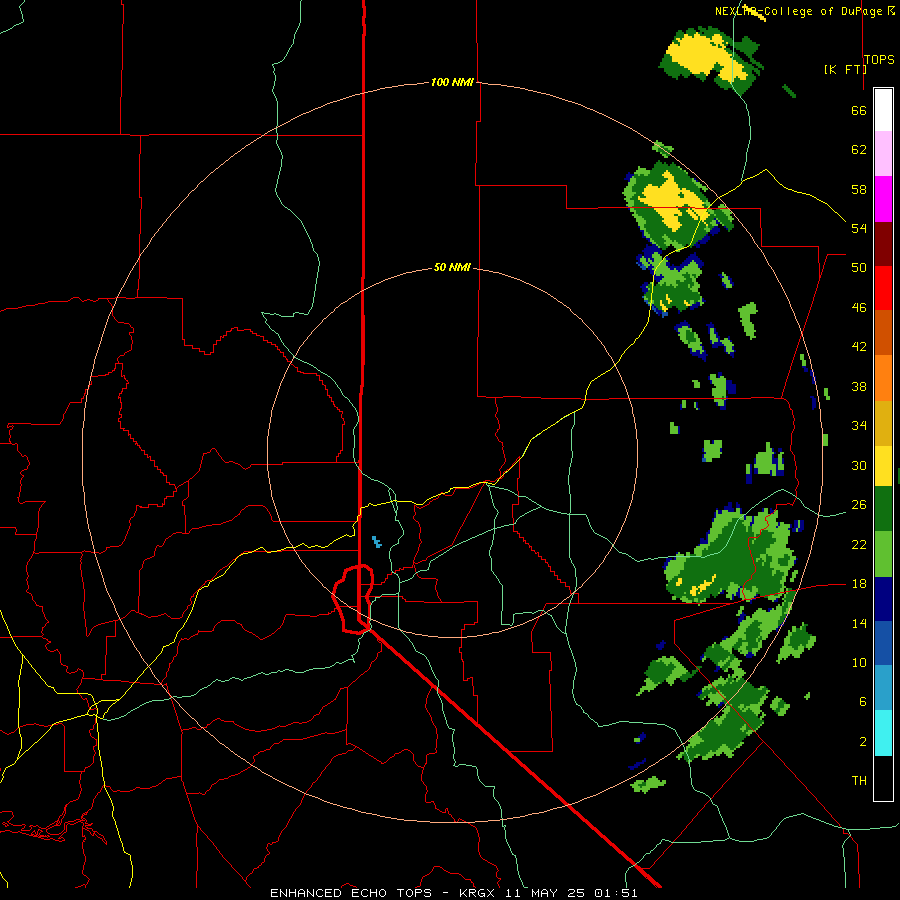This screenshot has height=900, width=900.
Task: Click the 50 NMI range ring label
Action: pos(452,267)
